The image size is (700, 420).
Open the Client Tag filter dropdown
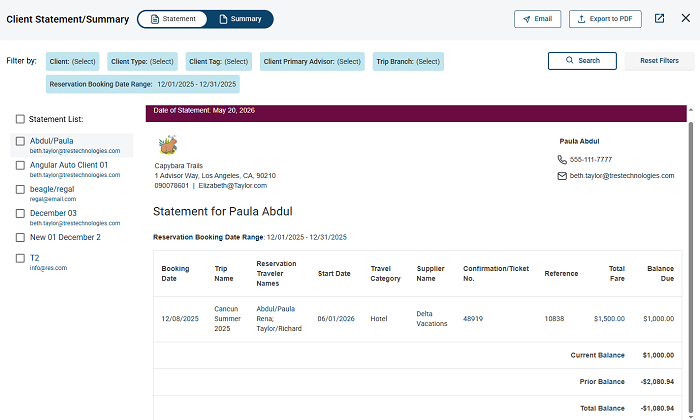(218, 62)
